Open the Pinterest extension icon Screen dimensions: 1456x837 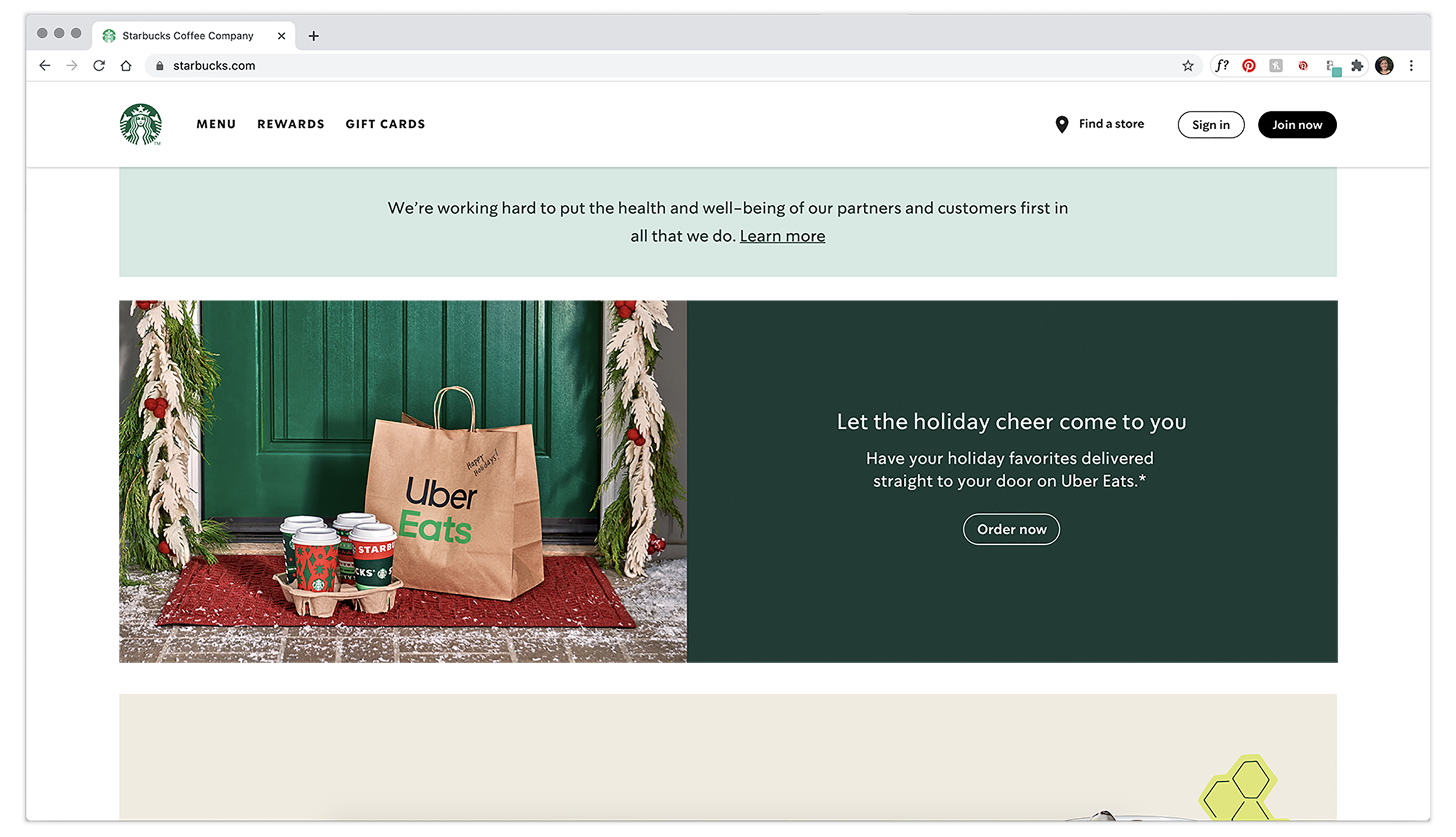(x=1249, y=66)
